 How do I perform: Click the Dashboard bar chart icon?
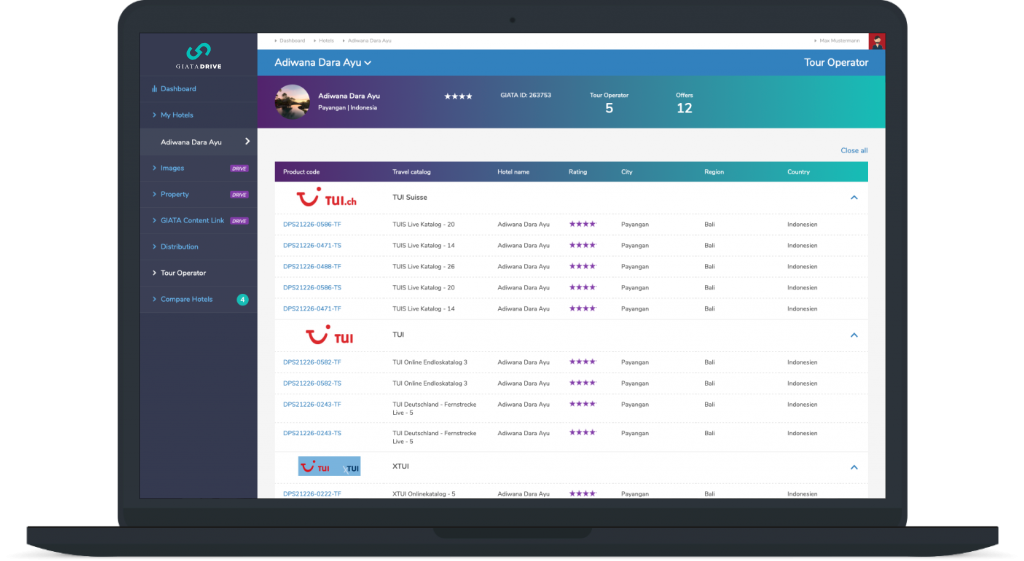pos(155,89)
